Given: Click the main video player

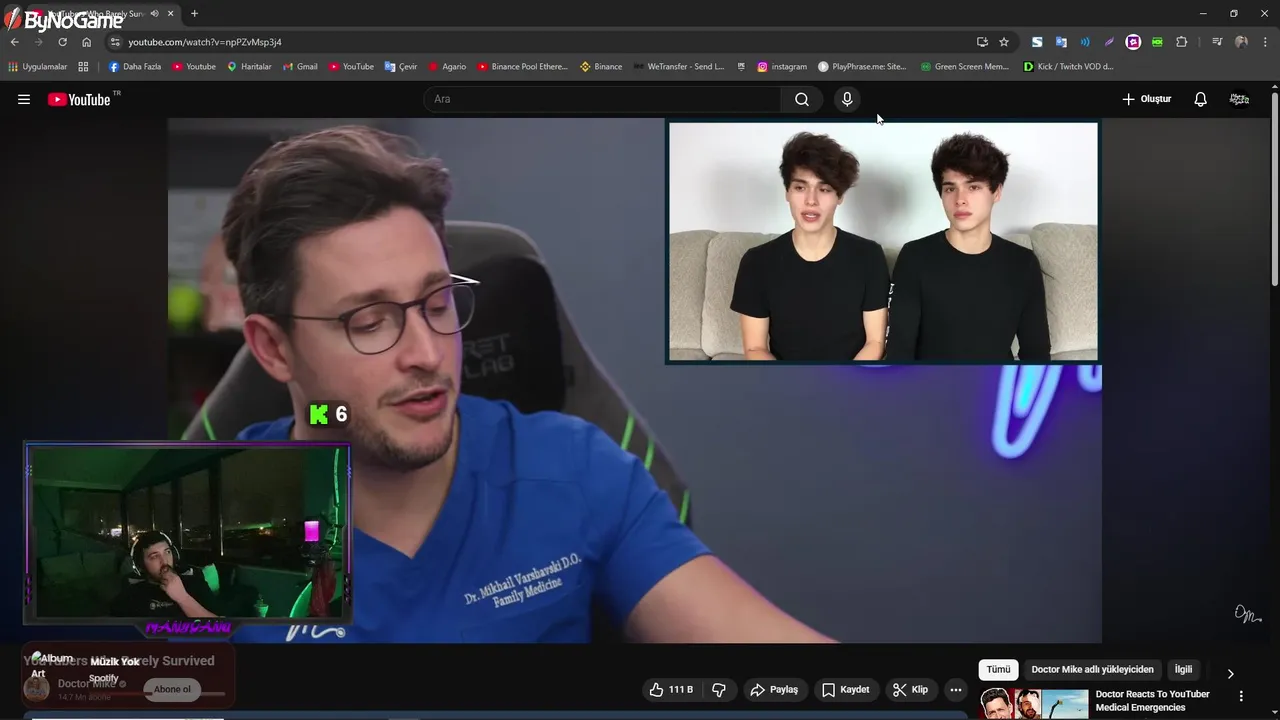Looking at the screenshot, I should 635,380.
